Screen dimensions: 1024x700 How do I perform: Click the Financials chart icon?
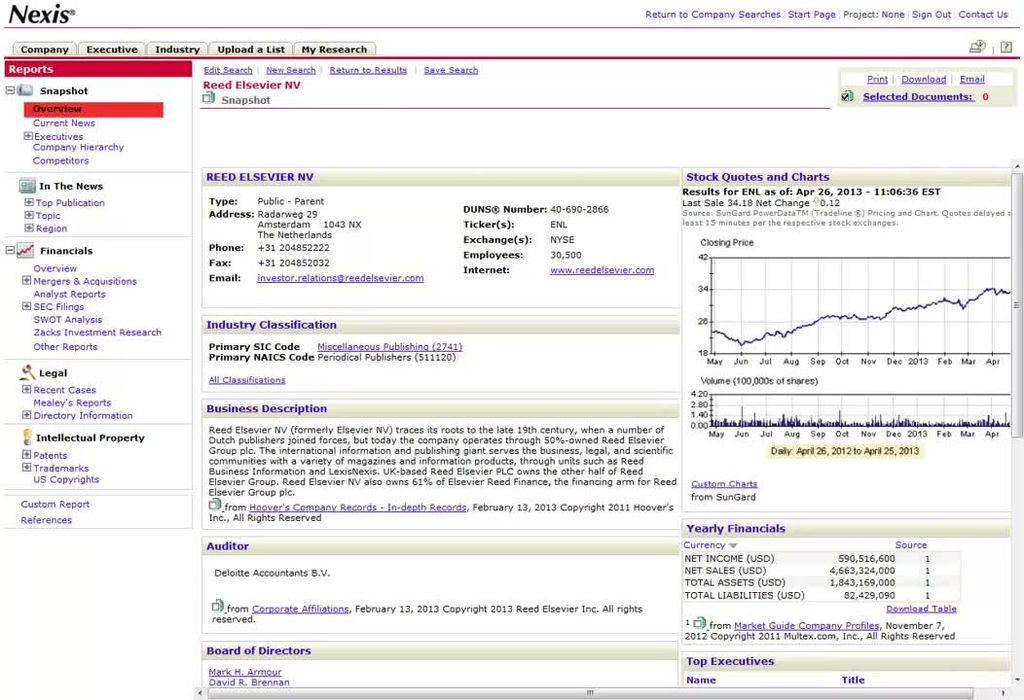[x=27, y=251]
